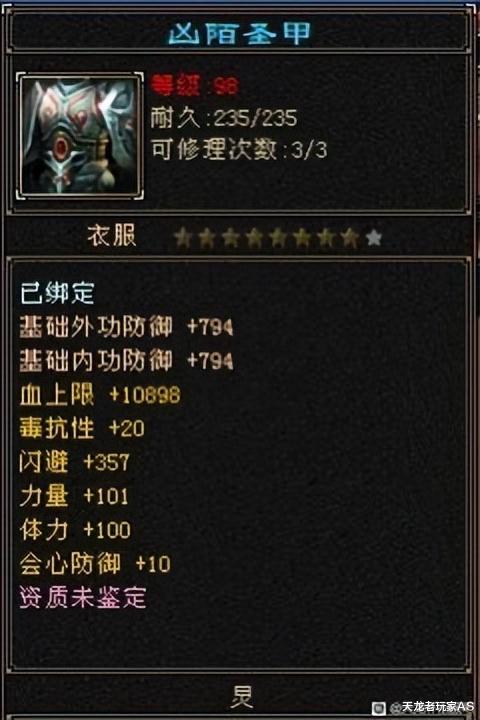480x720 pixels.
Task: Click the grey ninth star
Action: [374, 238]
